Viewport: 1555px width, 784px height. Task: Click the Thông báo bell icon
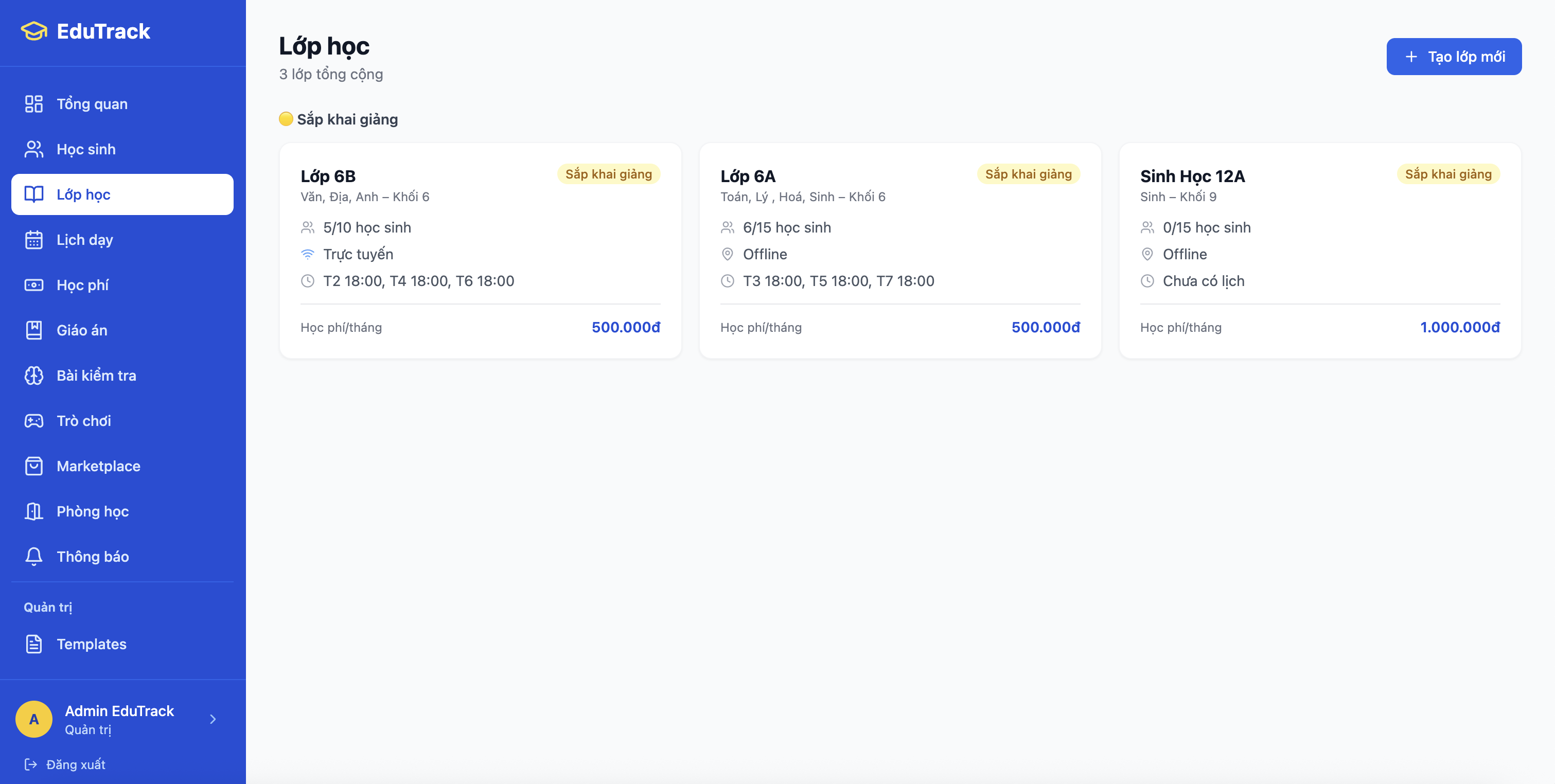34,557
